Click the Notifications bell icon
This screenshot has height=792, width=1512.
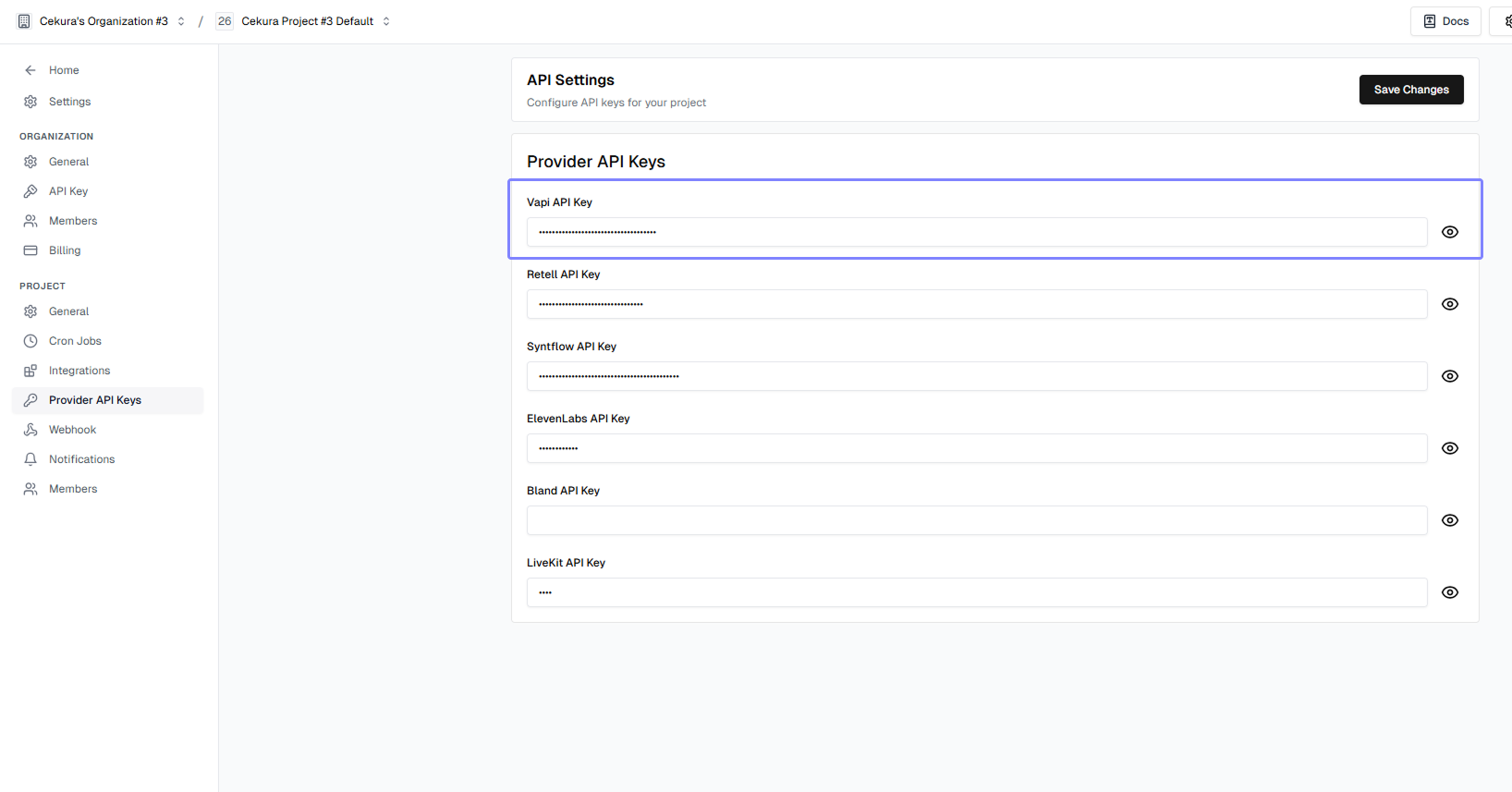click(x=30, y=459)
